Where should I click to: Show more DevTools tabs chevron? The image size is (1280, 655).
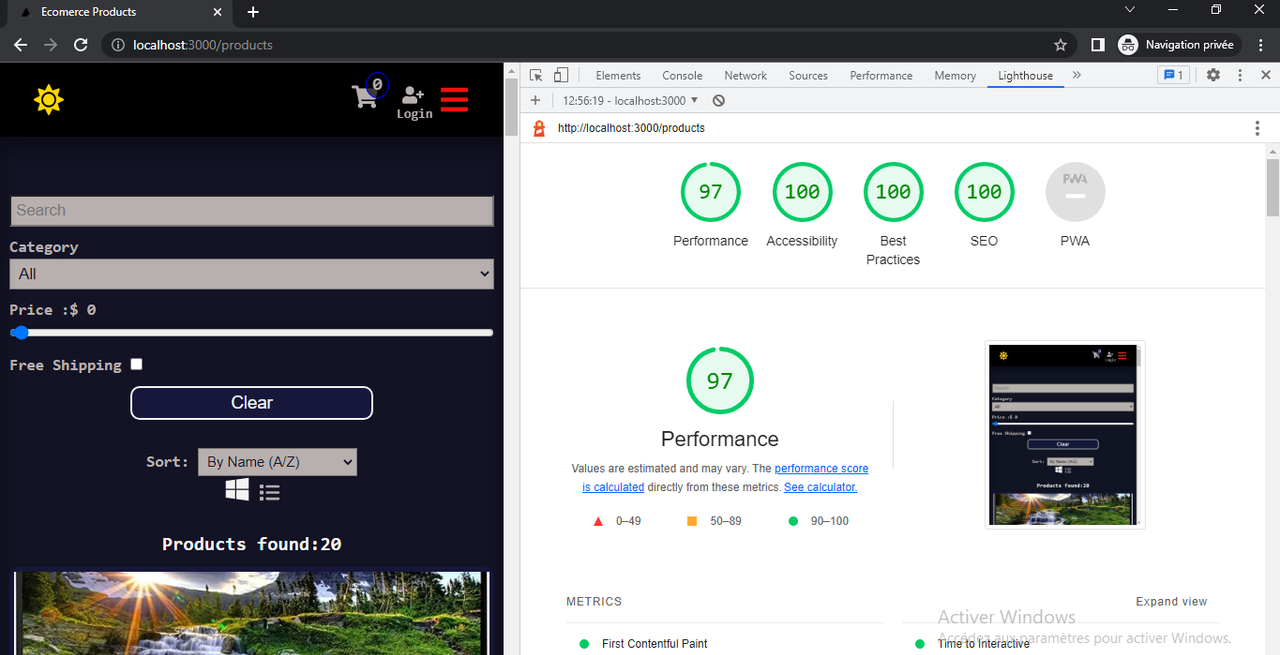(x=1077, y=75)
